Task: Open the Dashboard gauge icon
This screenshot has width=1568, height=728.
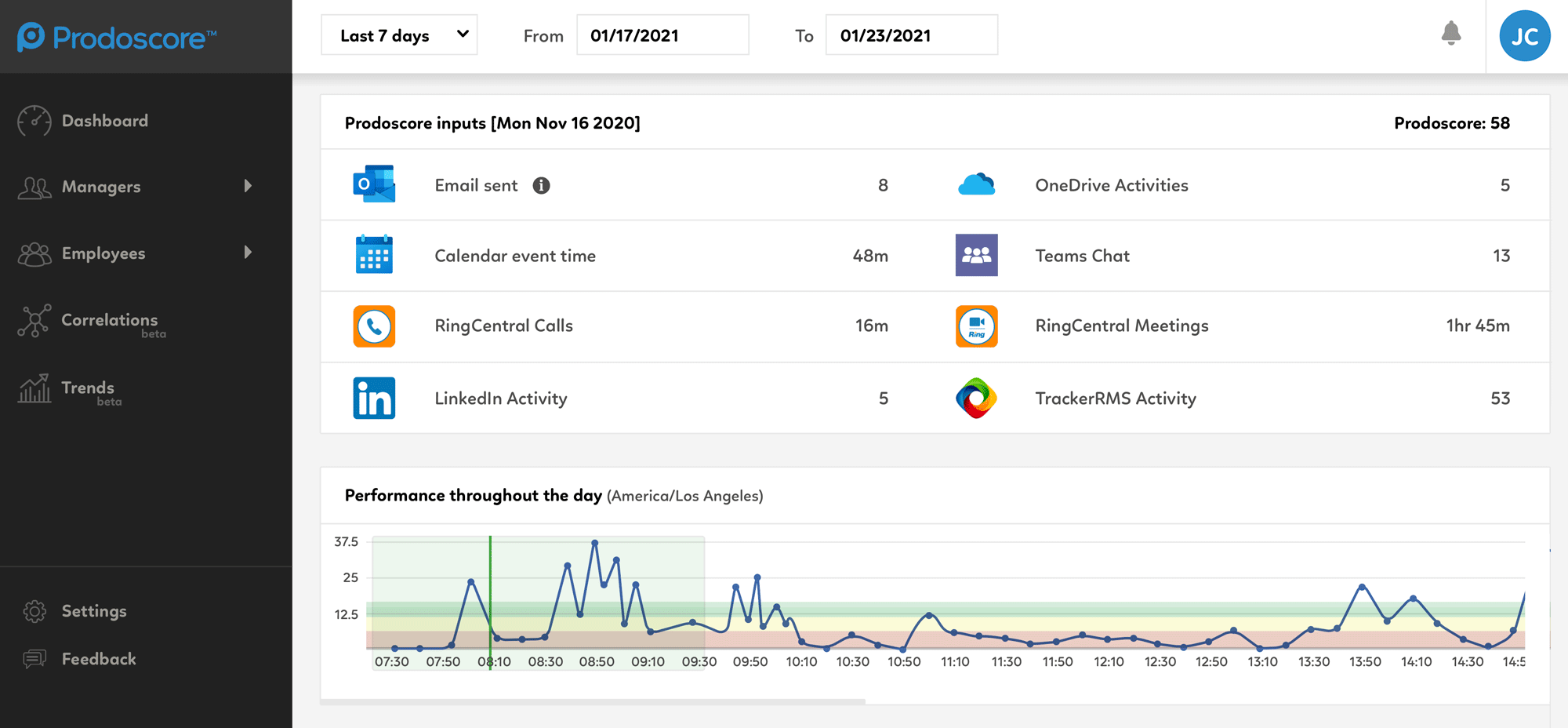Action: [34, 121]
